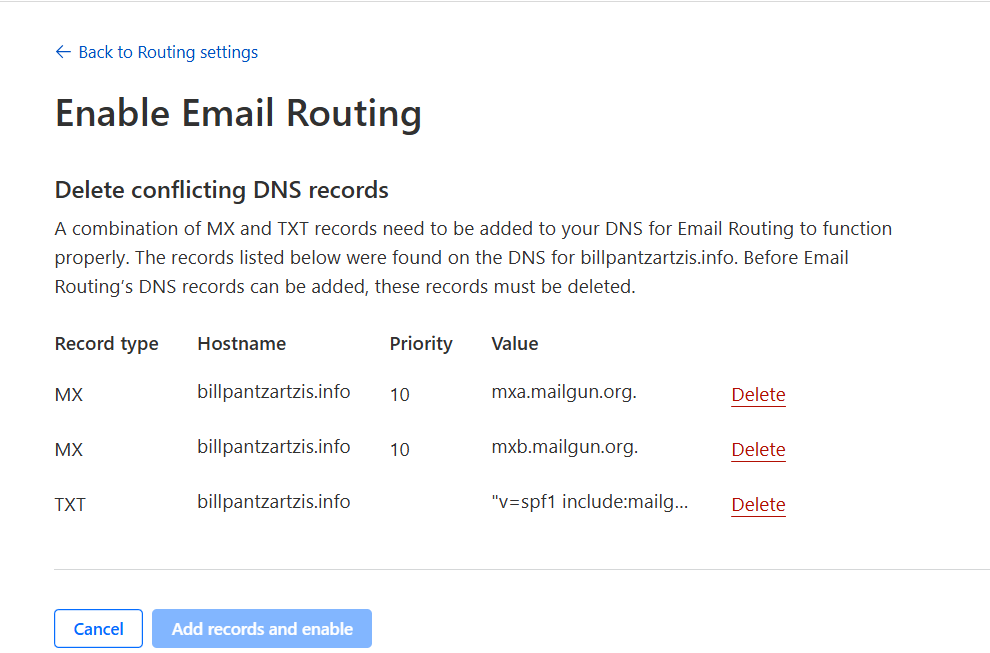The width and height of the screenshot is (990, 653).
Task: Click the TXT record type cell
Action: pos(70,505)
